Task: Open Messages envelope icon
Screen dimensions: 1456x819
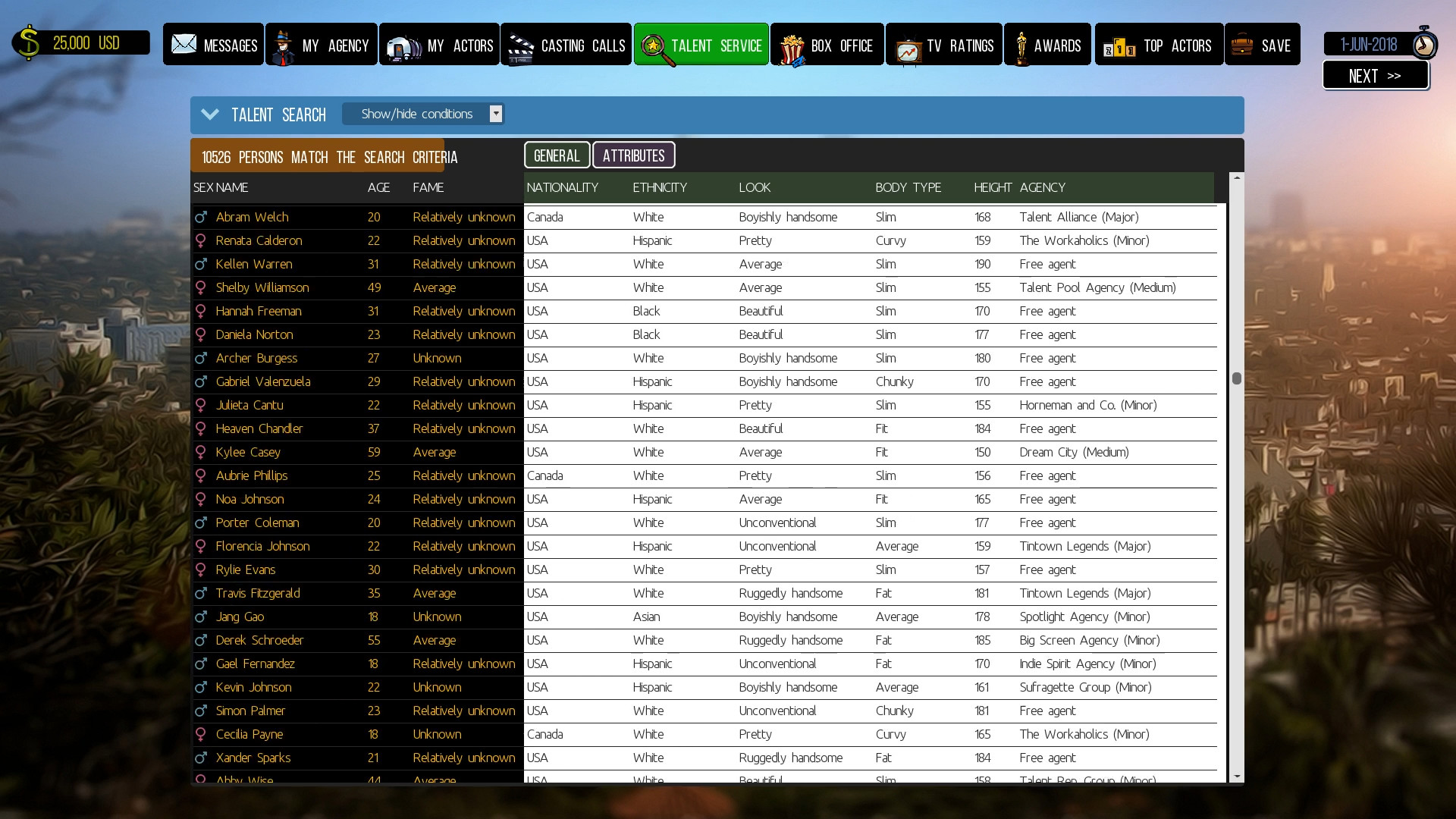Action: pyautogui.click(x=184, y=44)
